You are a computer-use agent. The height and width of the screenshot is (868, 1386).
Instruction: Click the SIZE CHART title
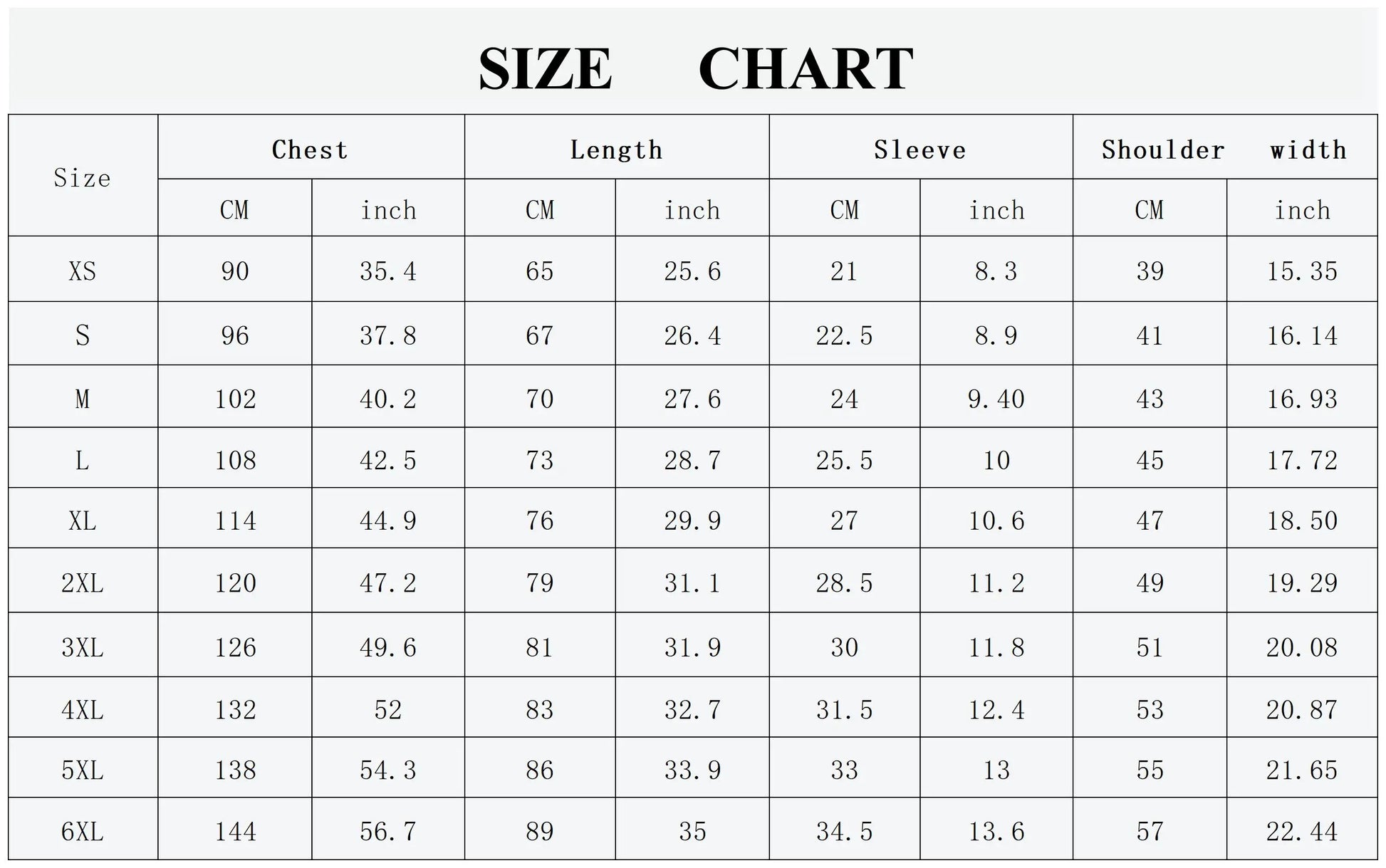pyautogui.click(x=694, y=68)
